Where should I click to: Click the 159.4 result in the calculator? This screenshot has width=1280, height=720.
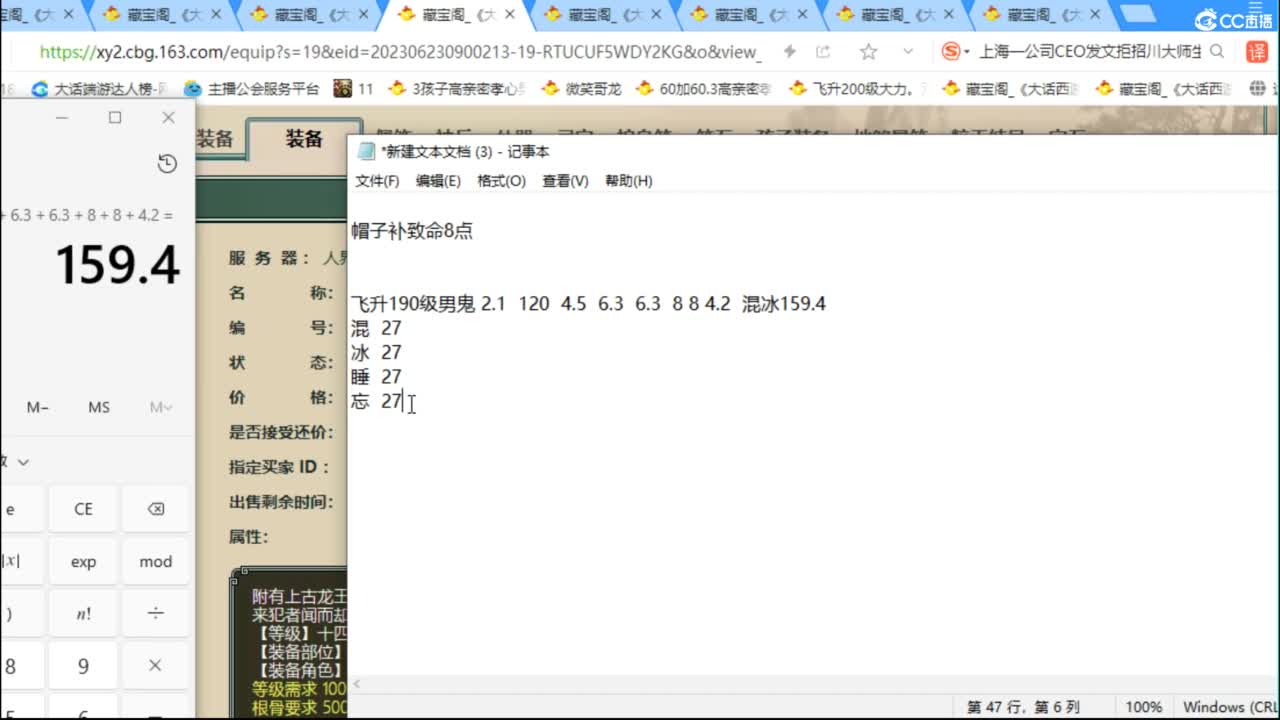click(x=118, y=265)
